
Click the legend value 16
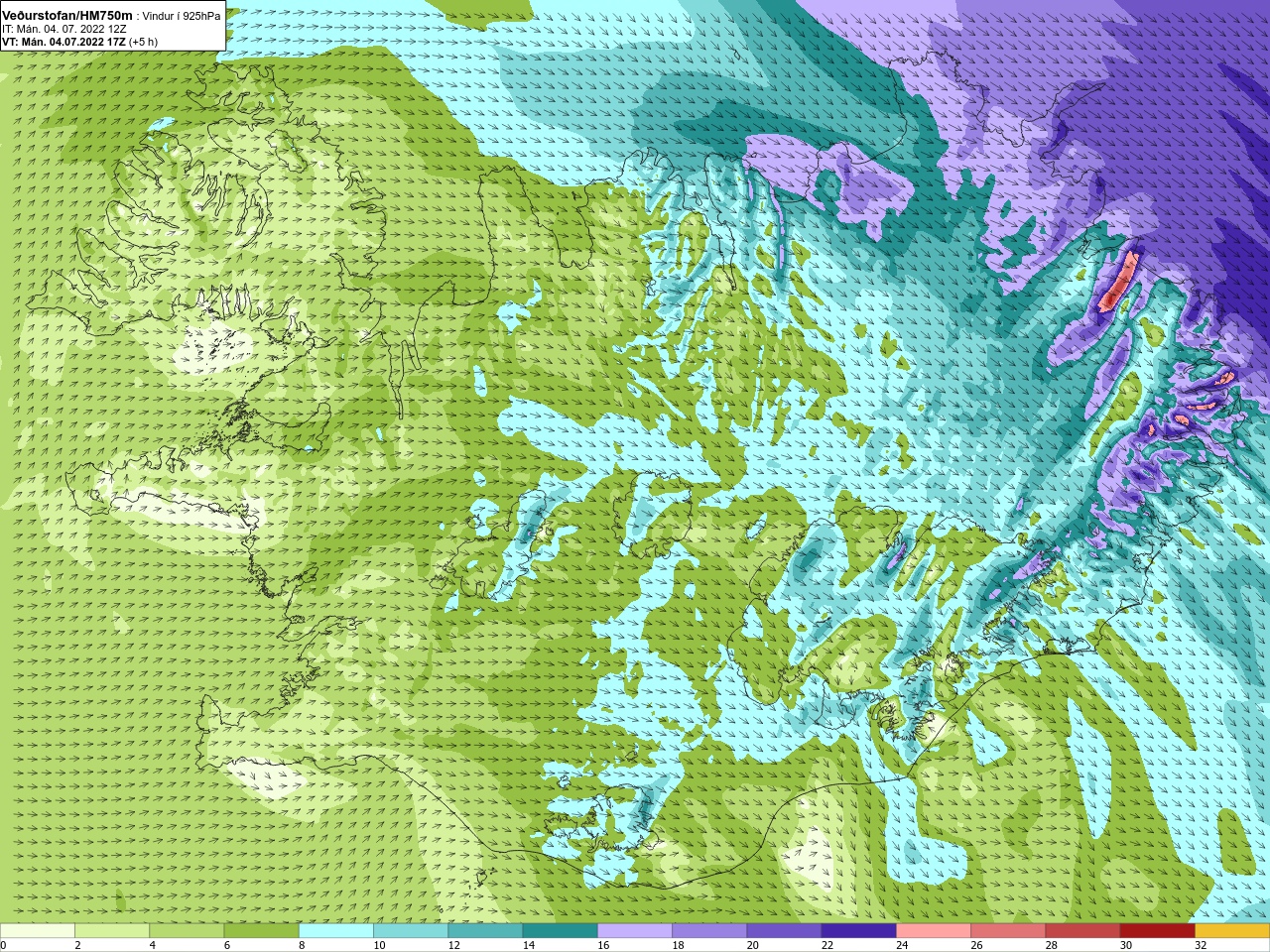coord(602,945)
